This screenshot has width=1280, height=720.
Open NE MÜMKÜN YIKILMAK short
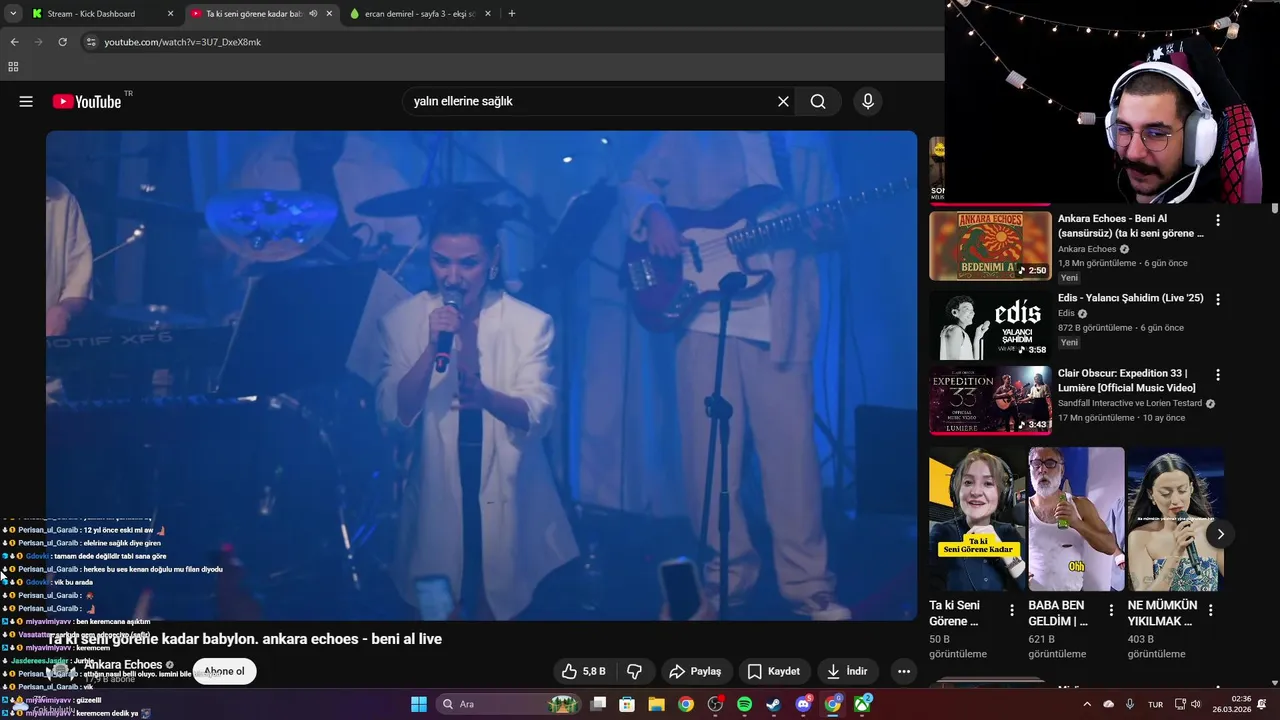(x=1175, y=519)
